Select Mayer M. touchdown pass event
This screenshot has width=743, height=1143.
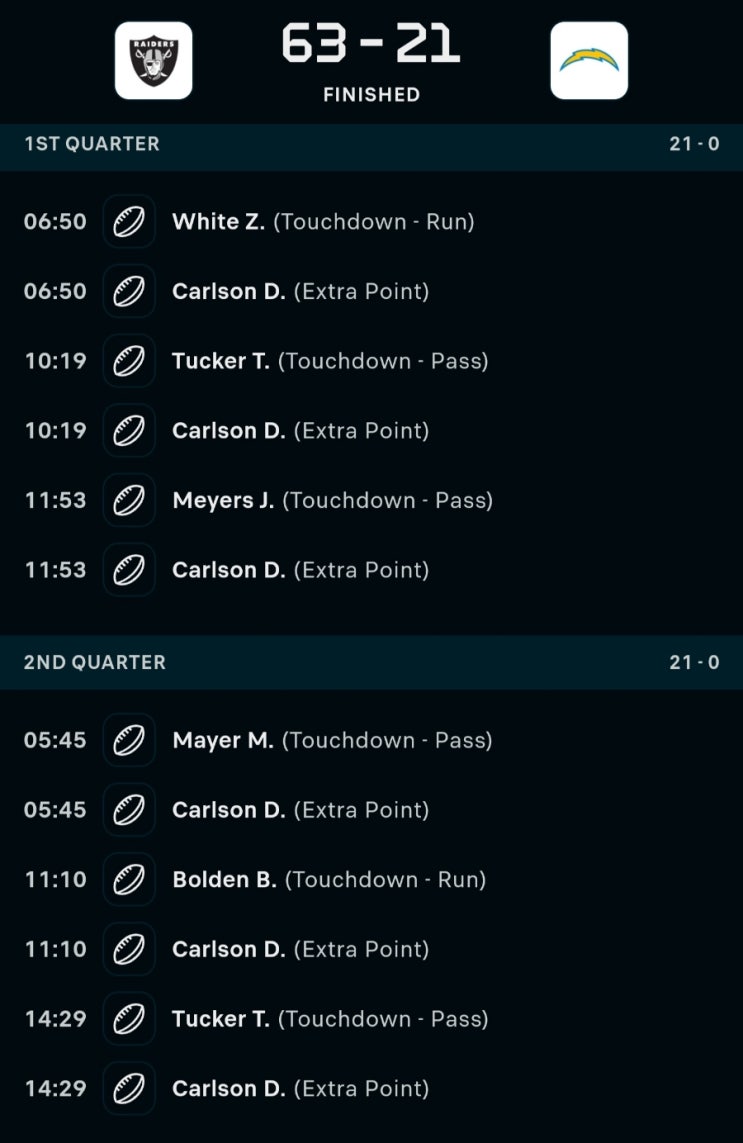tap(332, 740)
